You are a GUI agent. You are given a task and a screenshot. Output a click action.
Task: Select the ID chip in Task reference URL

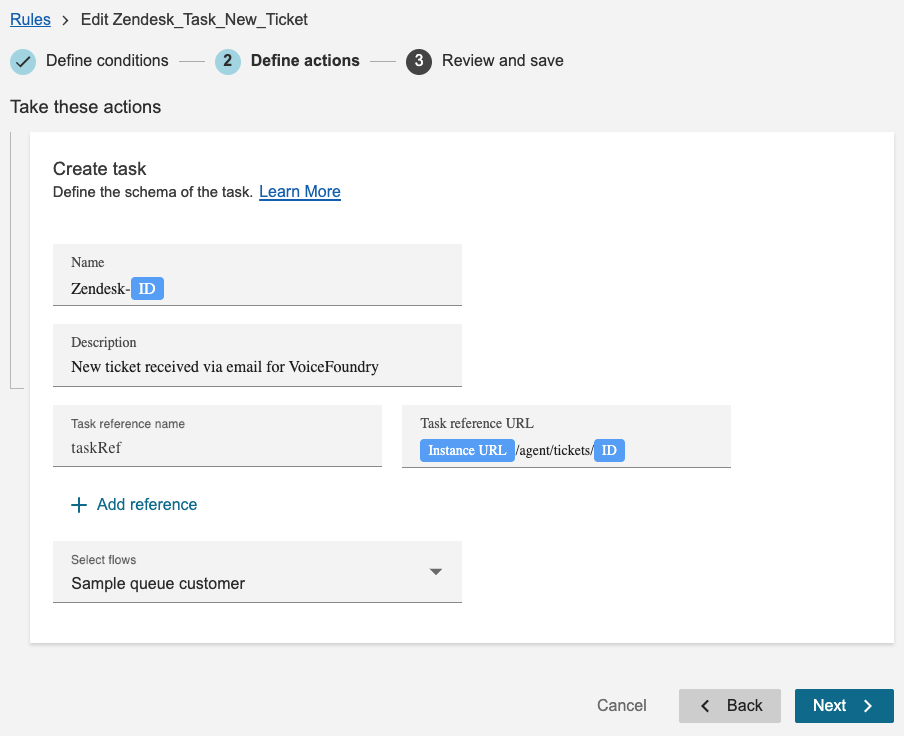pos(609,451)
